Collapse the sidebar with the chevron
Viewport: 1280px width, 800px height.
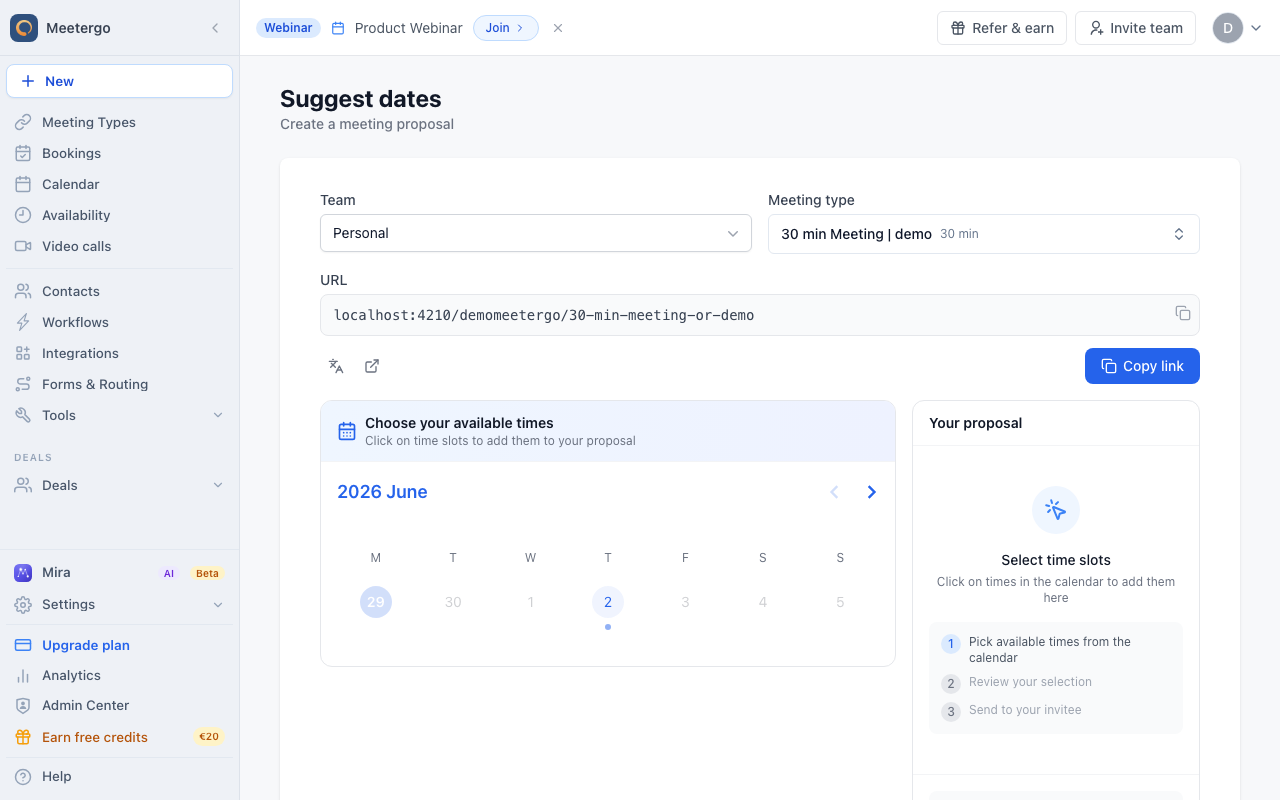tap(215, 28)
